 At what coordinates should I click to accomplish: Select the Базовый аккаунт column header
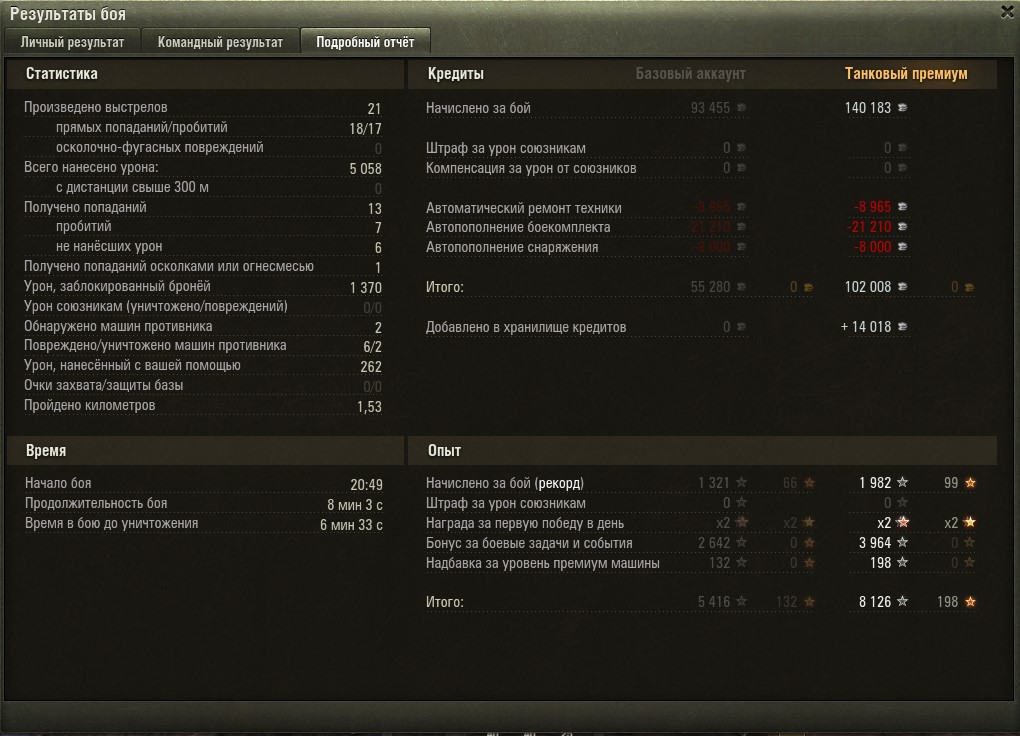pos(690,74)
